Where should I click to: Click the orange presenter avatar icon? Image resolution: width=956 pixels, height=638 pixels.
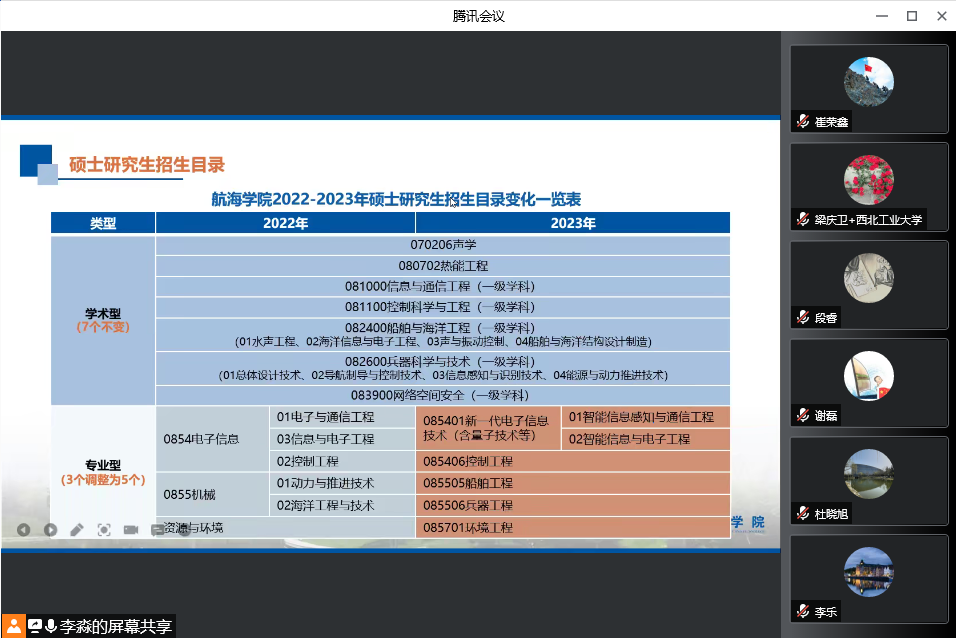tap(12, 626)
